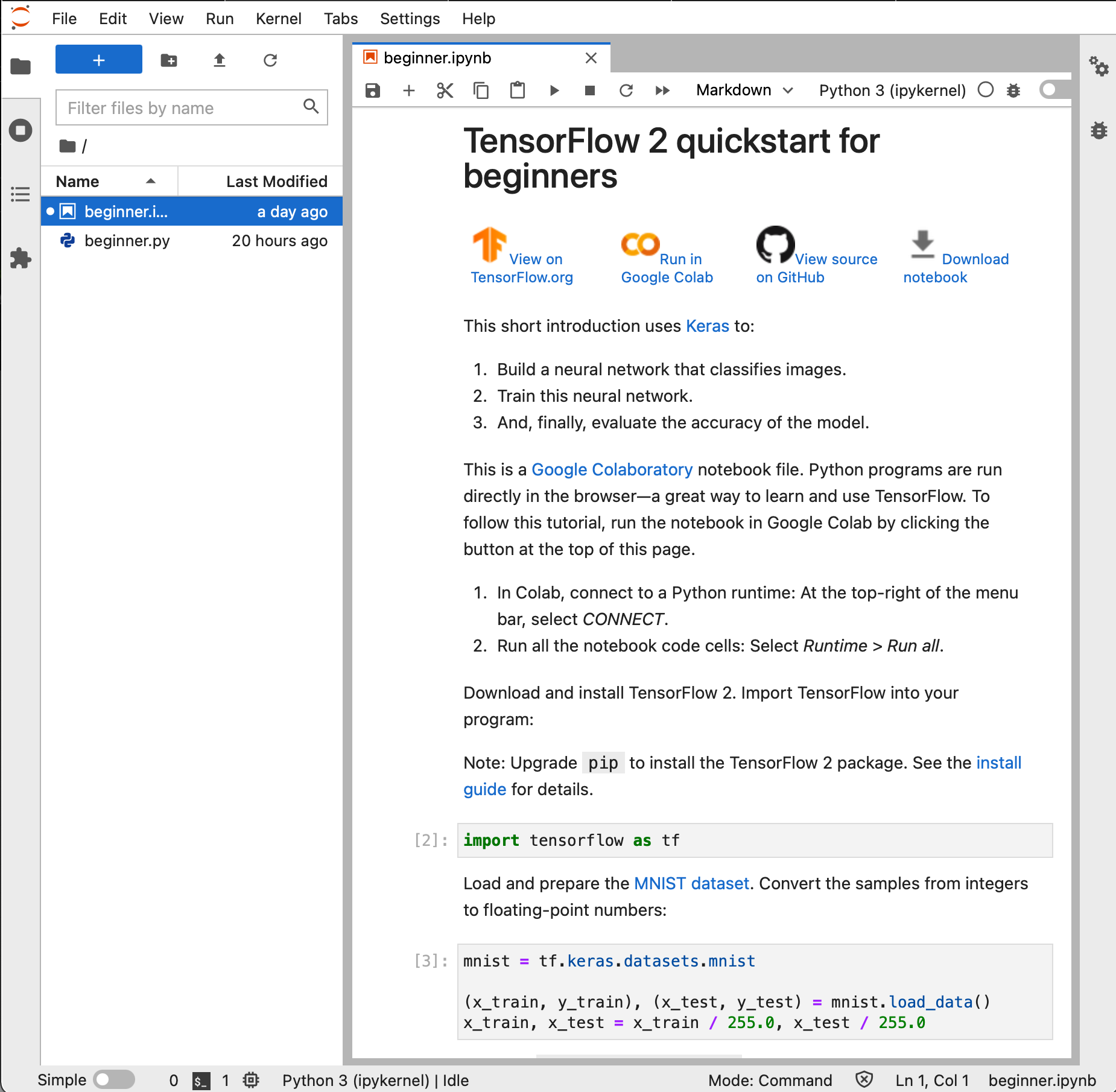This screenshot has width=1116, height=1092.
Task: Switch kernel via Python 3 (ipykernel) label
Action: coord(892,90)
